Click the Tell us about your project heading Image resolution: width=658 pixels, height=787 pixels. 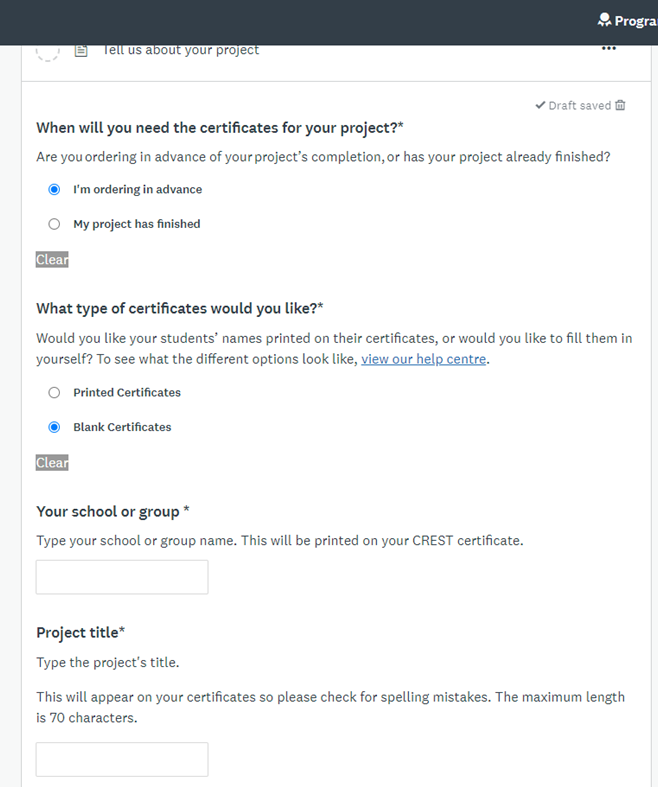(x=181, y=50)
